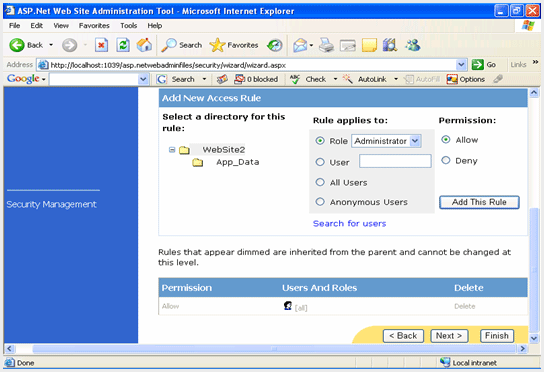Open the Help menu
This screenshot has width=544, height=372.
click(x=155, y=26)
